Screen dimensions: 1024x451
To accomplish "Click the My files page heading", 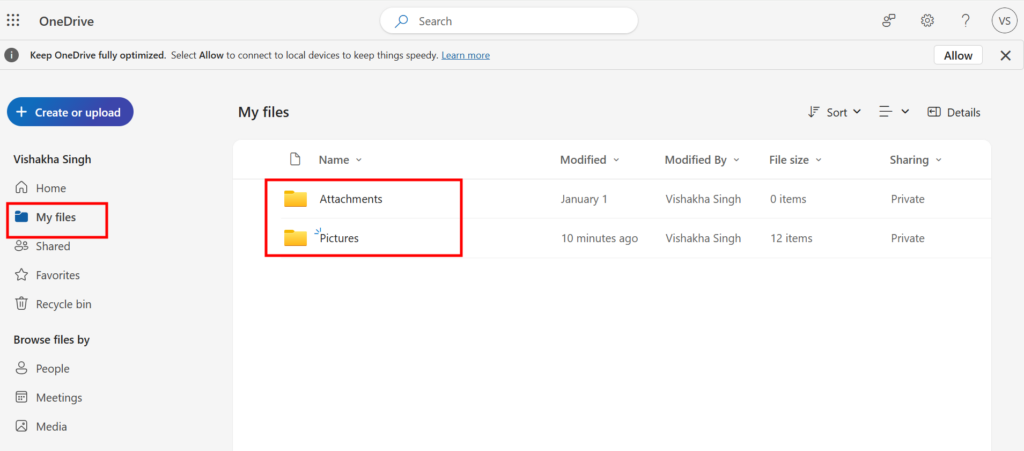I will [x=263, y=112].
